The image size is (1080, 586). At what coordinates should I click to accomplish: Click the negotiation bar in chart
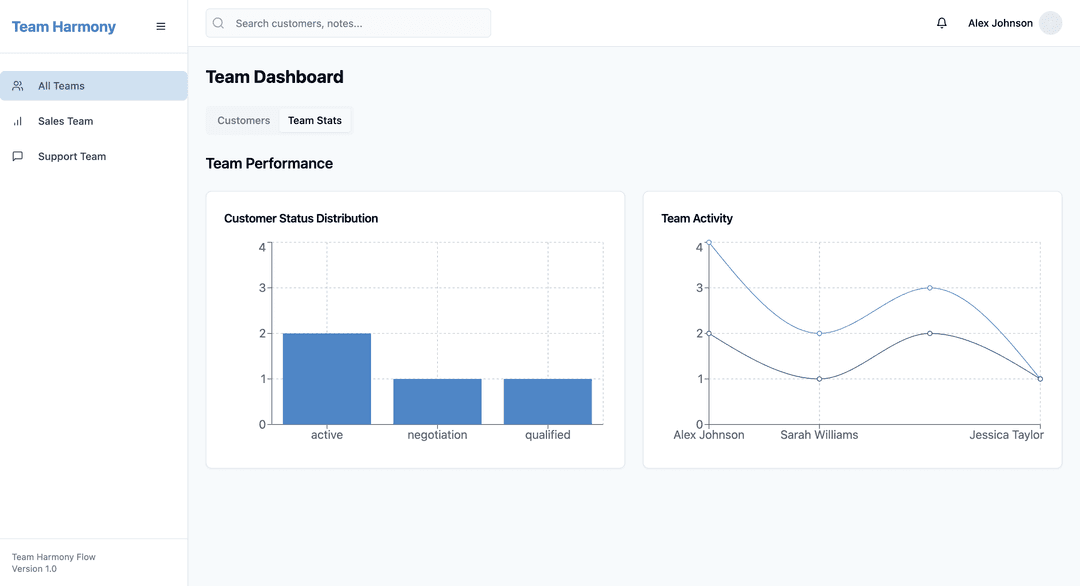pyautogui.click(x=437, y=401)
